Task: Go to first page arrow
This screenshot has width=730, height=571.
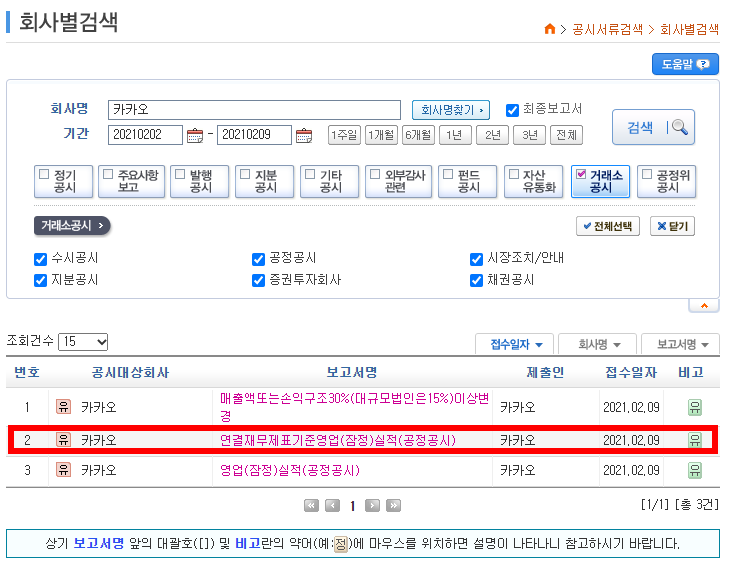Action: (311, 505)
